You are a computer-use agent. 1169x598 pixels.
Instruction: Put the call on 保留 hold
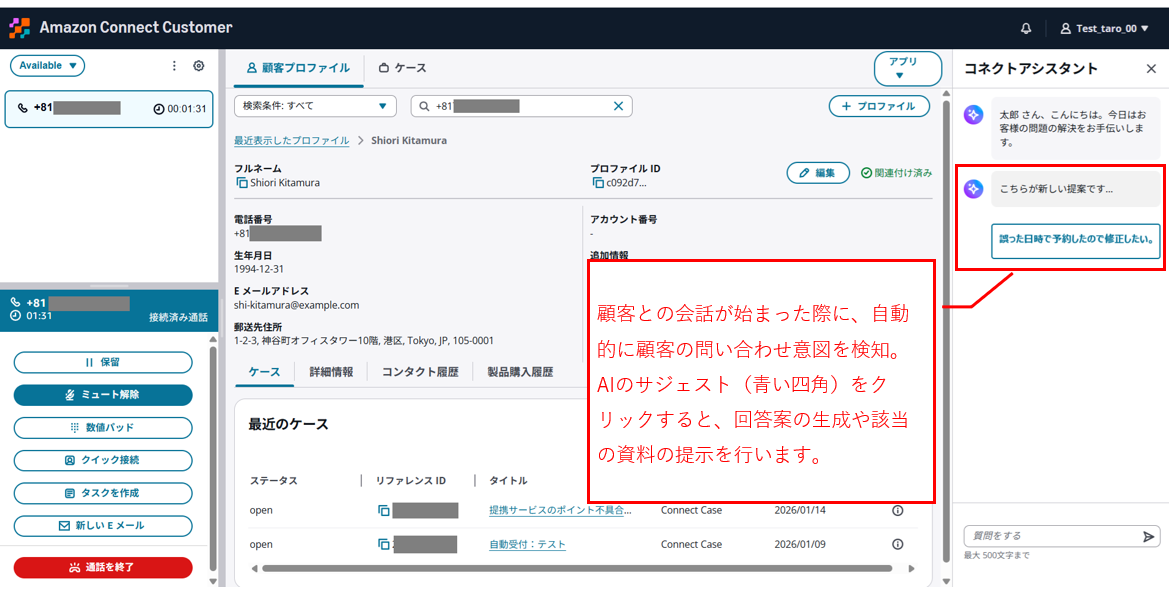click(x=103, y=362)
